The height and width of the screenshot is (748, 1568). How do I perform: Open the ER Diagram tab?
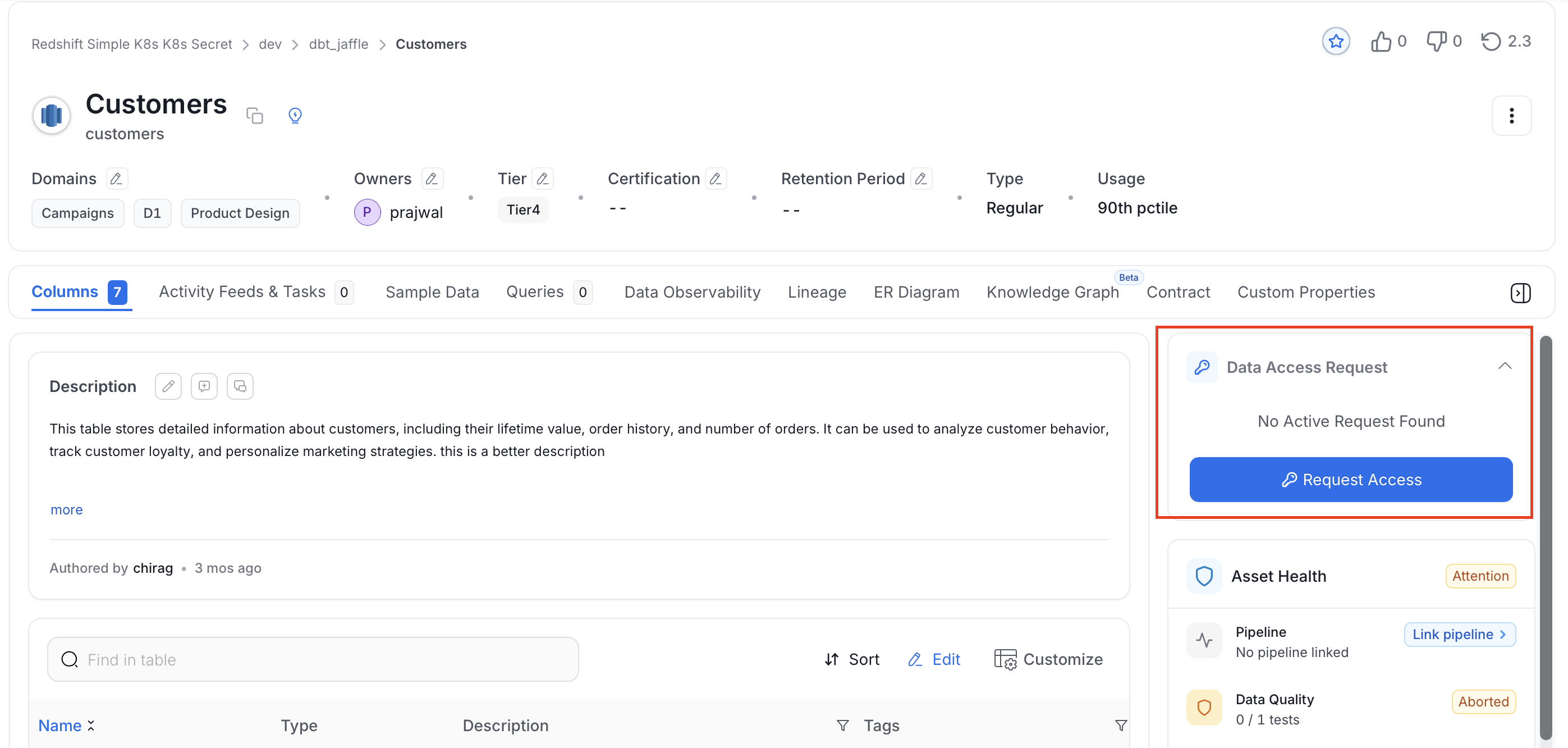coord(916,293)
